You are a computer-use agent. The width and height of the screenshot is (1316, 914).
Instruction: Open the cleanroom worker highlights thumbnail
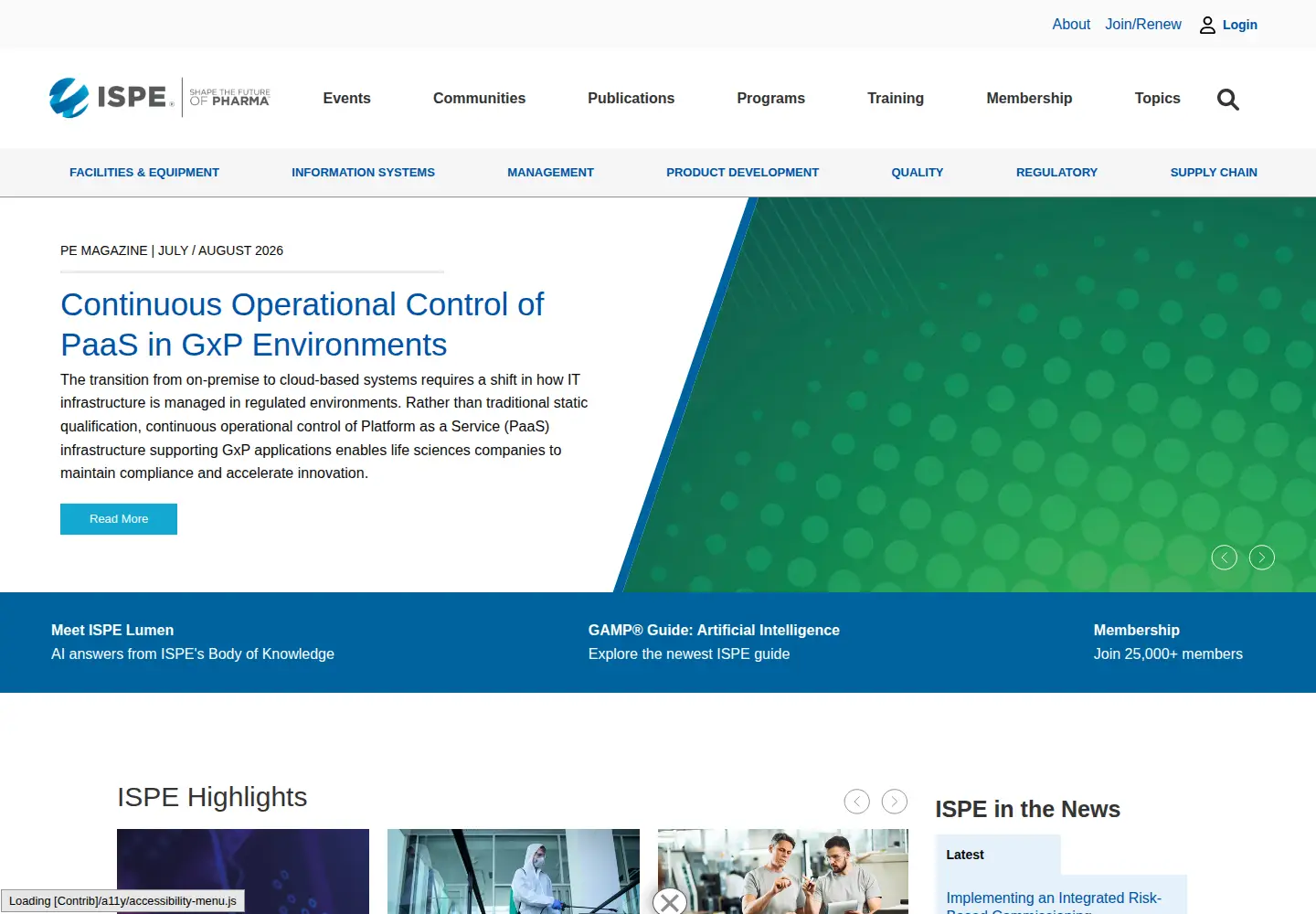pos(514,871)
